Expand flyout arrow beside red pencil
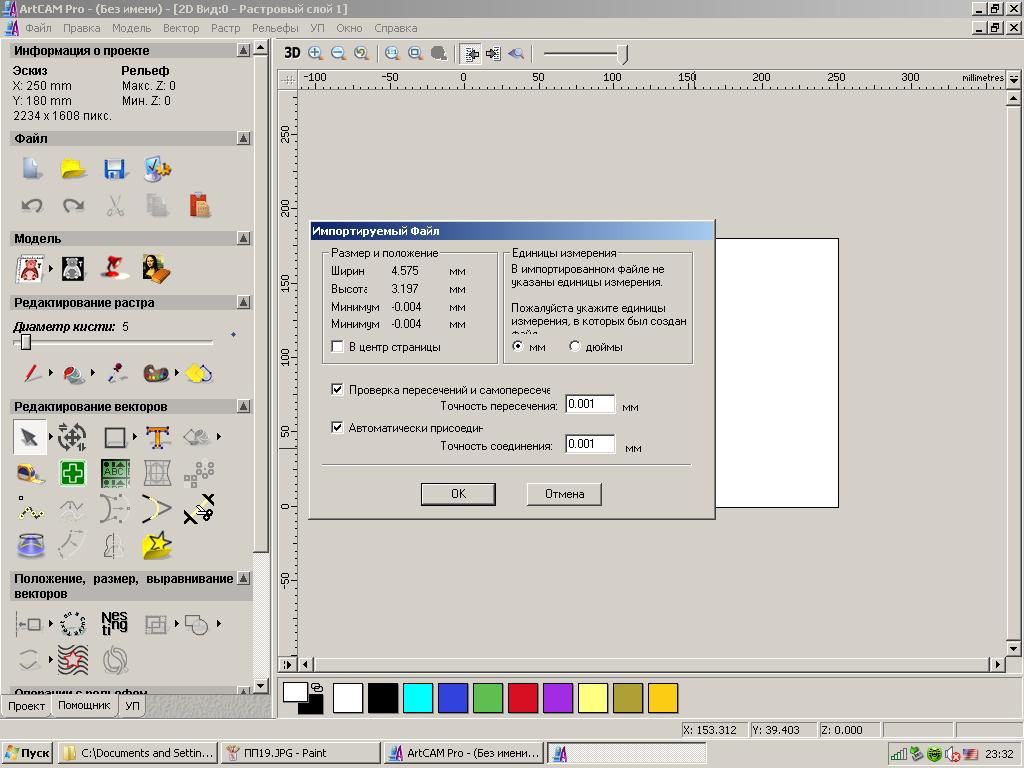Image resolution: width=1024 pixels, height=768 pixels. click(x=50, y=372)
